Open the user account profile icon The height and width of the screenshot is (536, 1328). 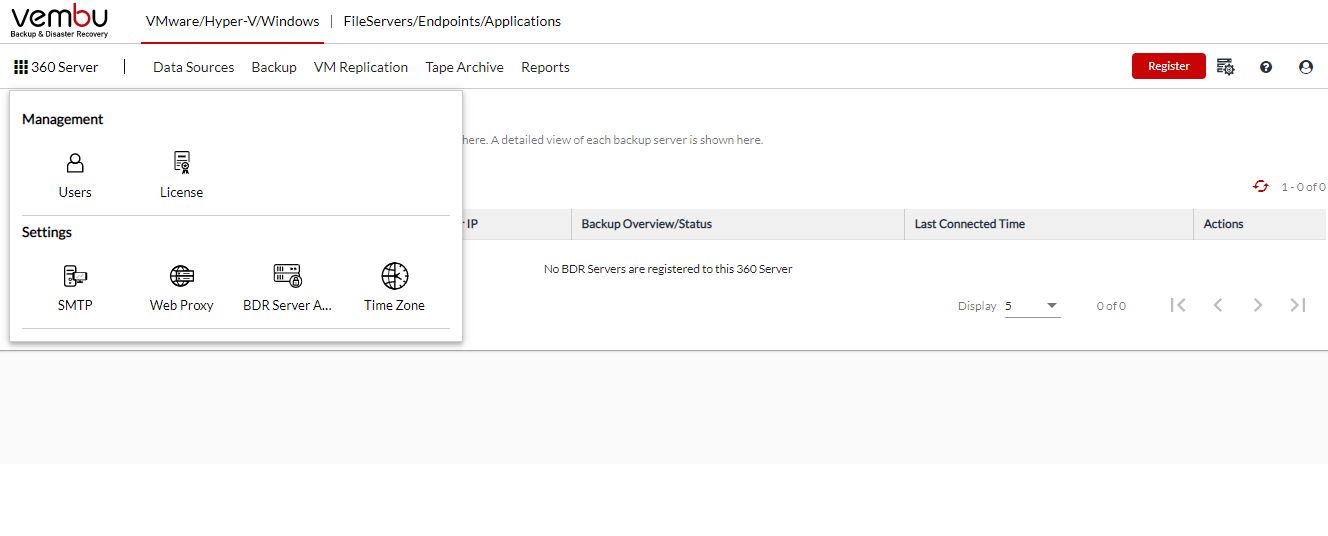[1306, 67]
